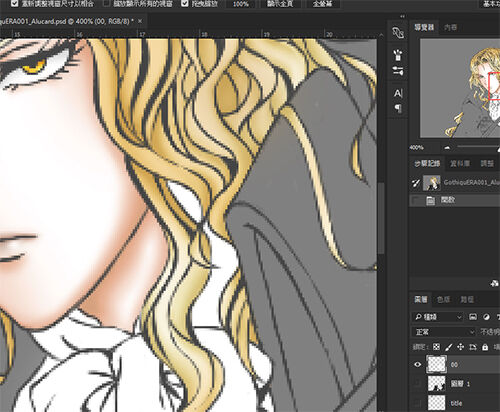Select the layer named 00
The width and height of the screenshot is (500, 412).
(x=454, y=365)
